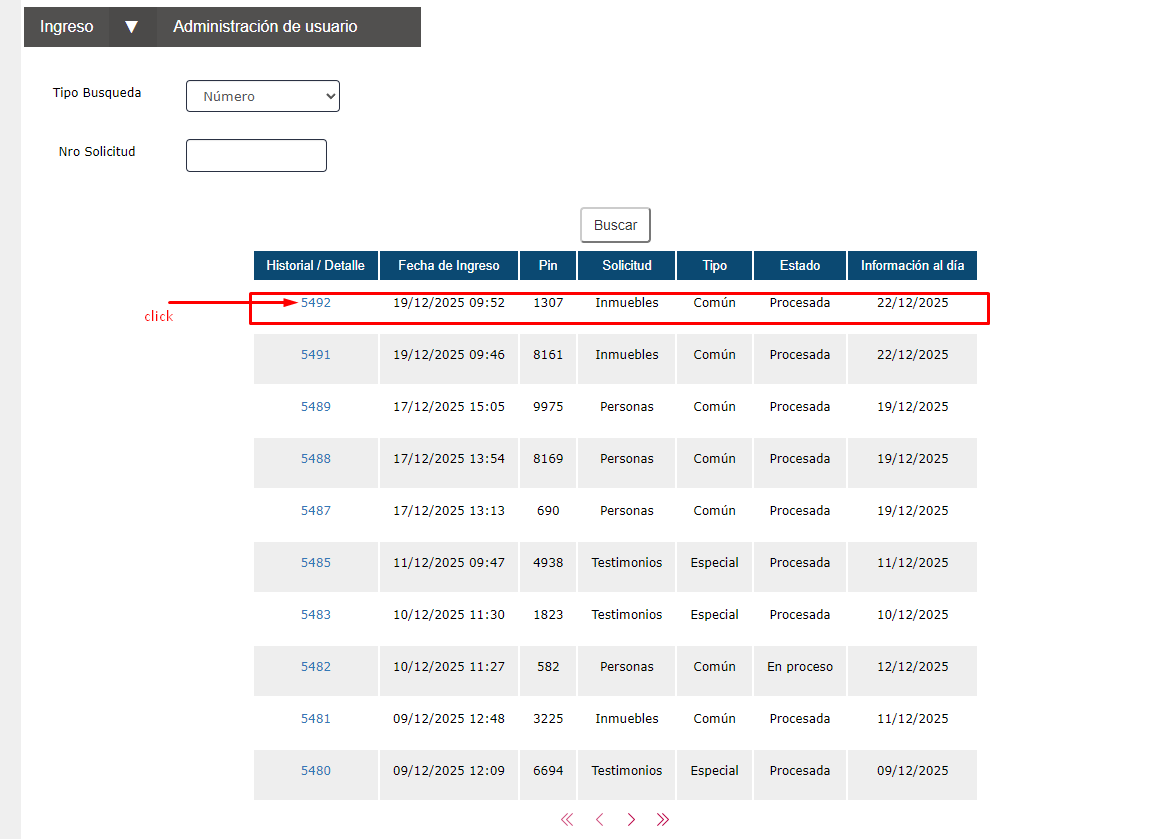Screen dimensions: 1165x839
Task: Open request 5492 detail link
Action: (x=316, y=303)
